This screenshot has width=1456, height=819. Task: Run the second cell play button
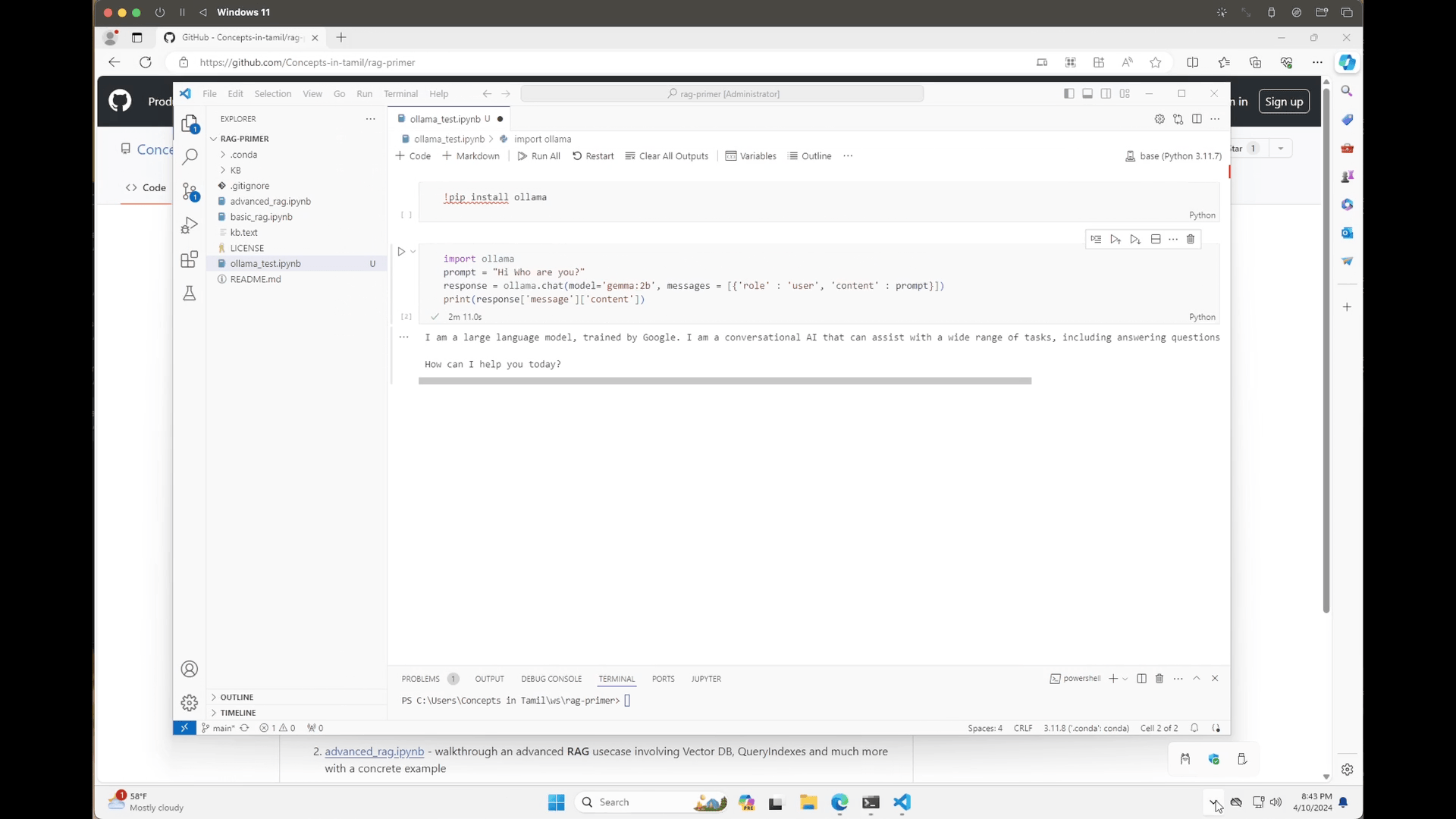(401, 252)
